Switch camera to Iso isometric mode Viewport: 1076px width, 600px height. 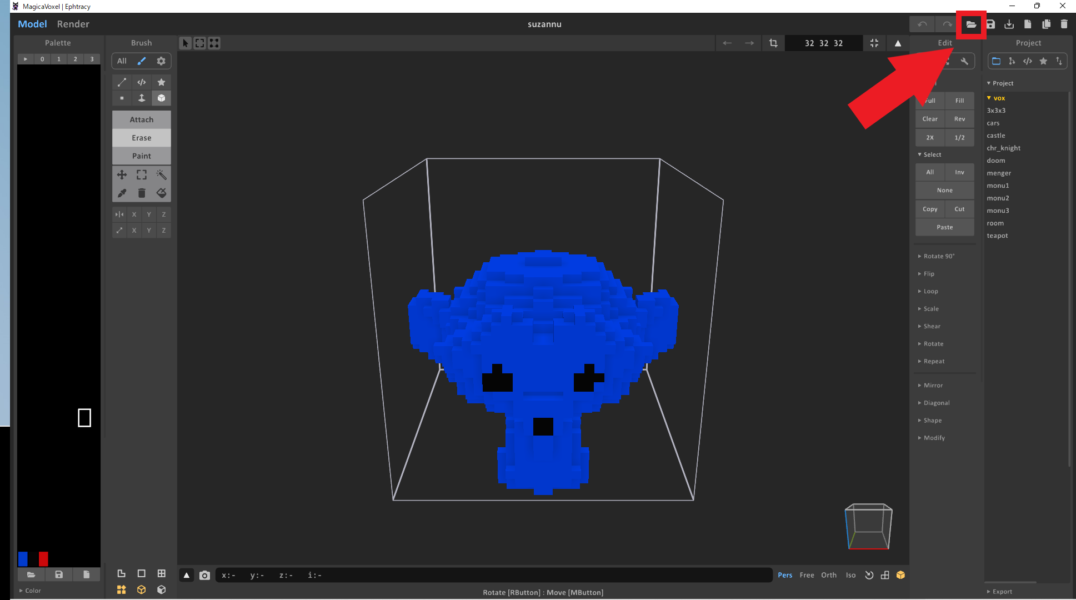[x=851, y=575]
